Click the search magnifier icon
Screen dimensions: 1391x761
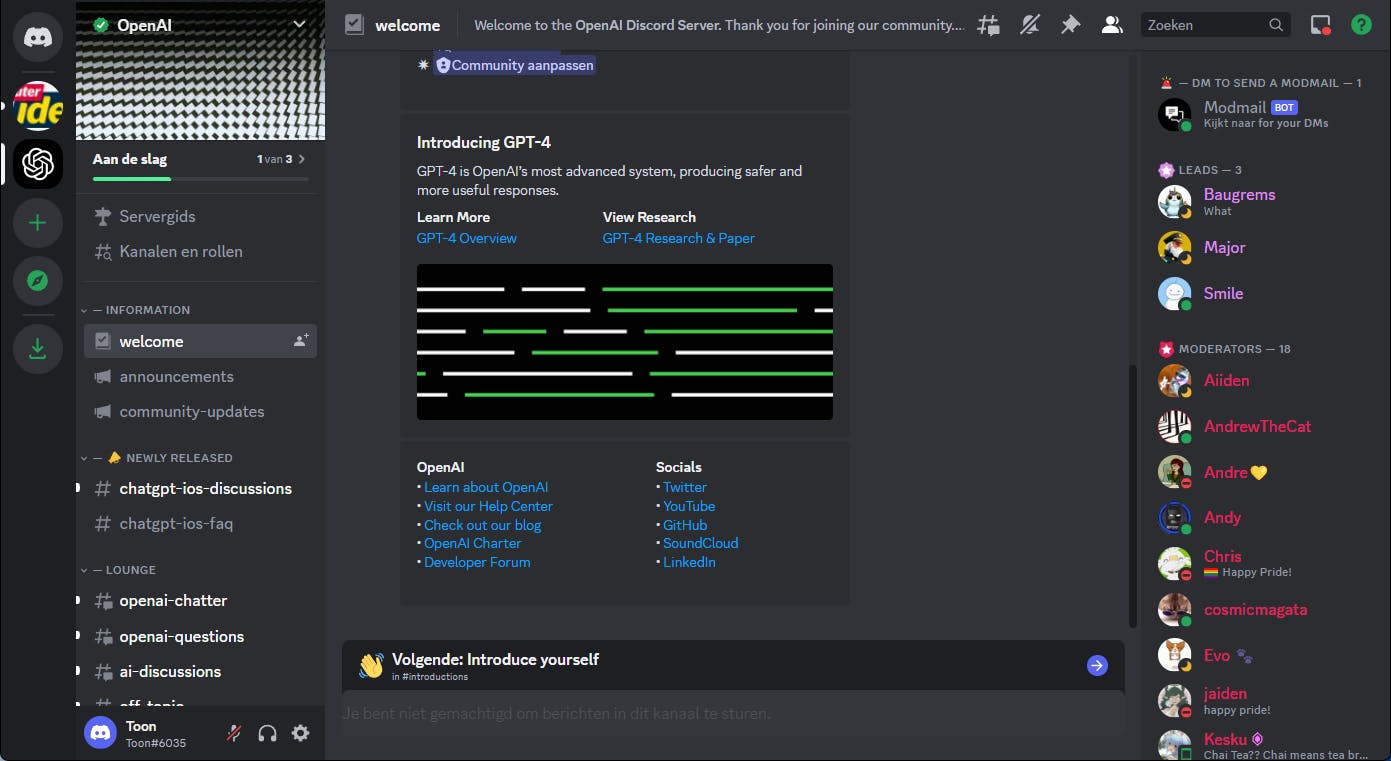(x=1276, y=25)
